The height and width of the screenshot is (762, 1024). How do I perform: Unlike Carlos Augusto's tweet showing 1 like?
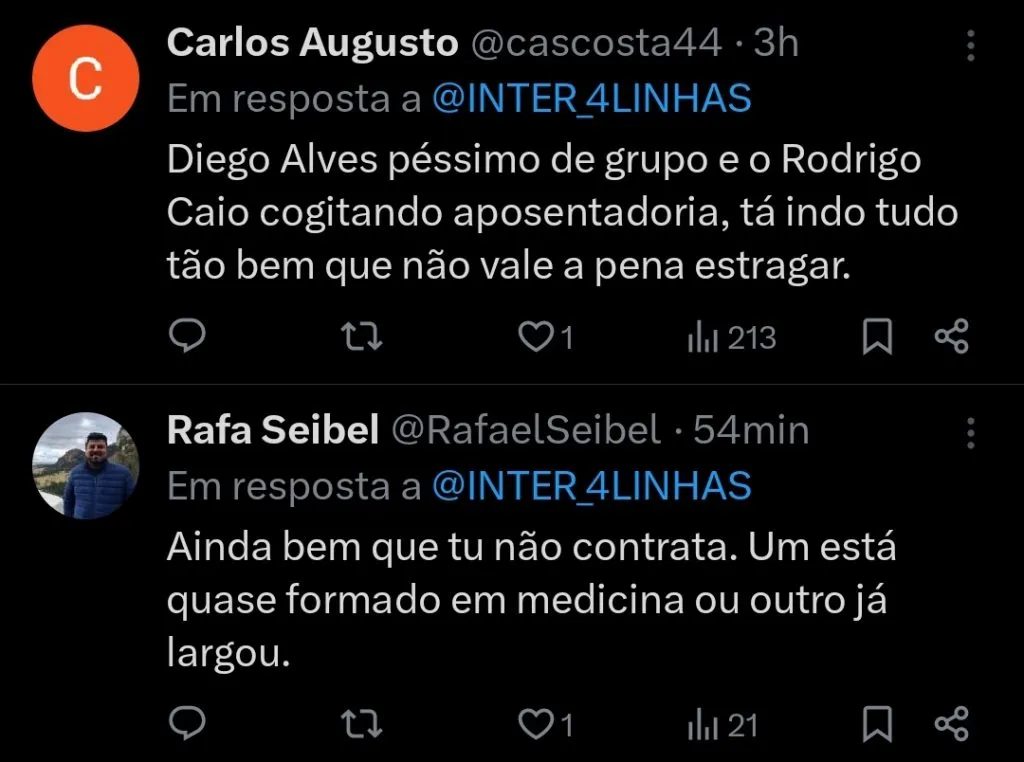click(x=538, y=337)
